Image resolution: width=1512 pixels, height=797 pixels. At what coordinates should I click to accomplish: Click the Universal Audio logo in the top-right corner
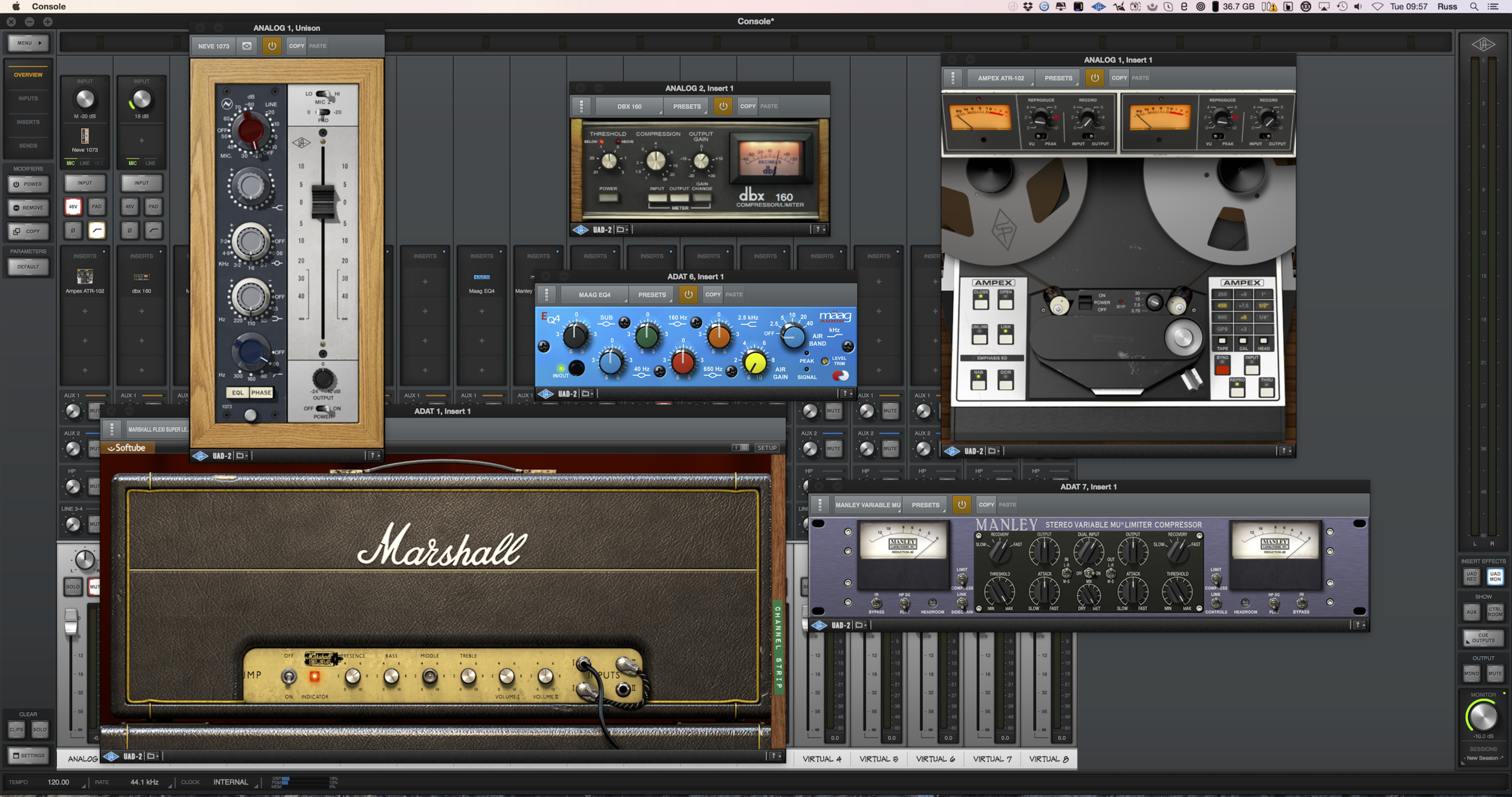(x=1485, y=44)
